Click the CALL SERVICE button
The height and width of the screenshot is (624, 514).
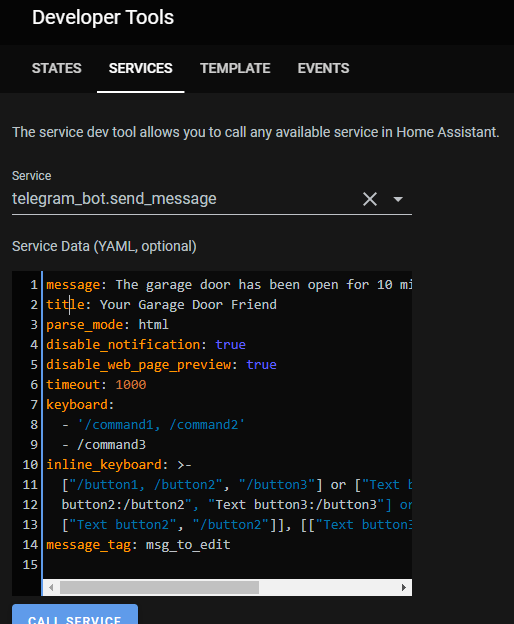click(x=75, y=615)
